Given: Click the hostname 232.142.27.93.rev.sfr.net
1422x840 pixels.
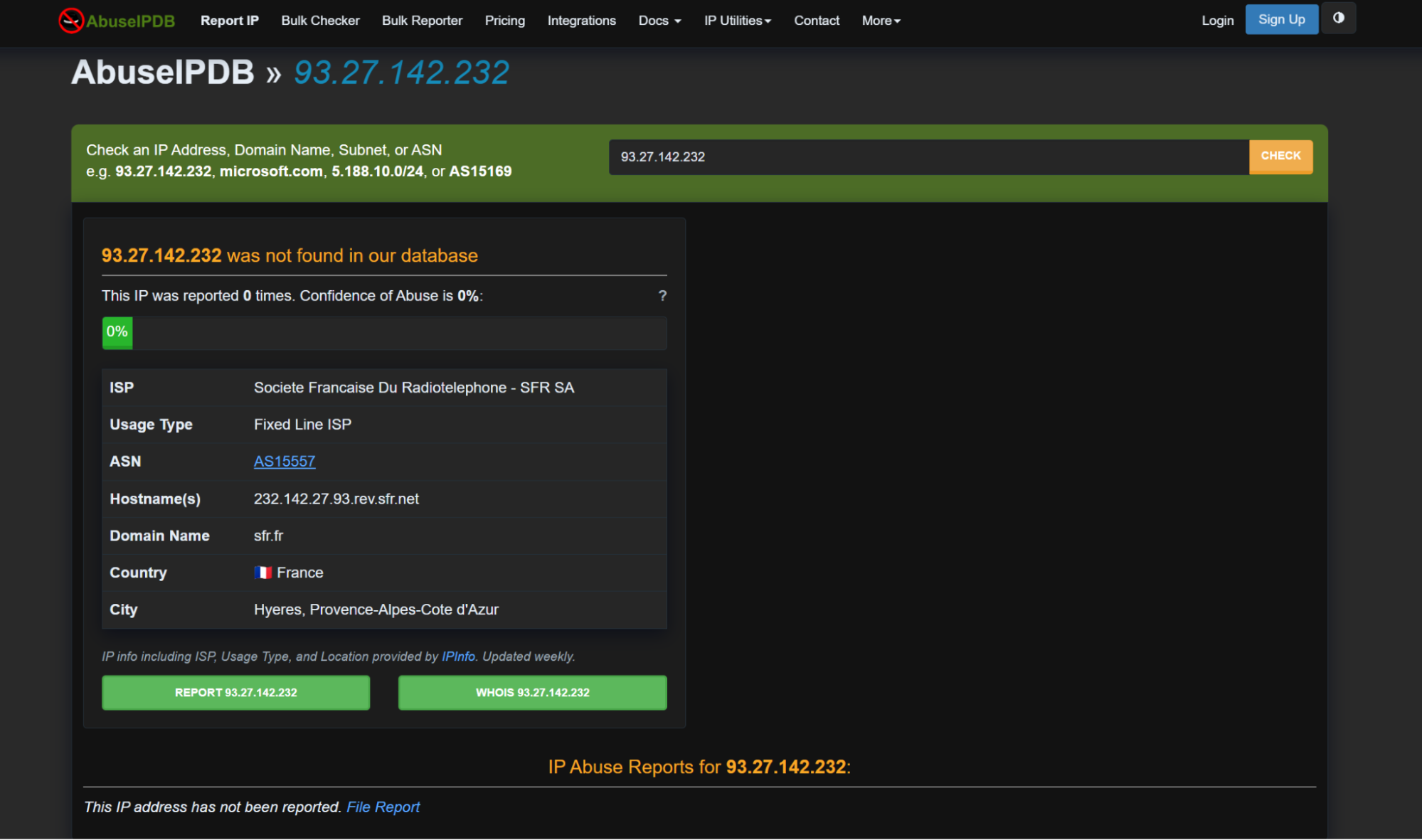Looking at the screenshot, I should (x=336, y=499).
